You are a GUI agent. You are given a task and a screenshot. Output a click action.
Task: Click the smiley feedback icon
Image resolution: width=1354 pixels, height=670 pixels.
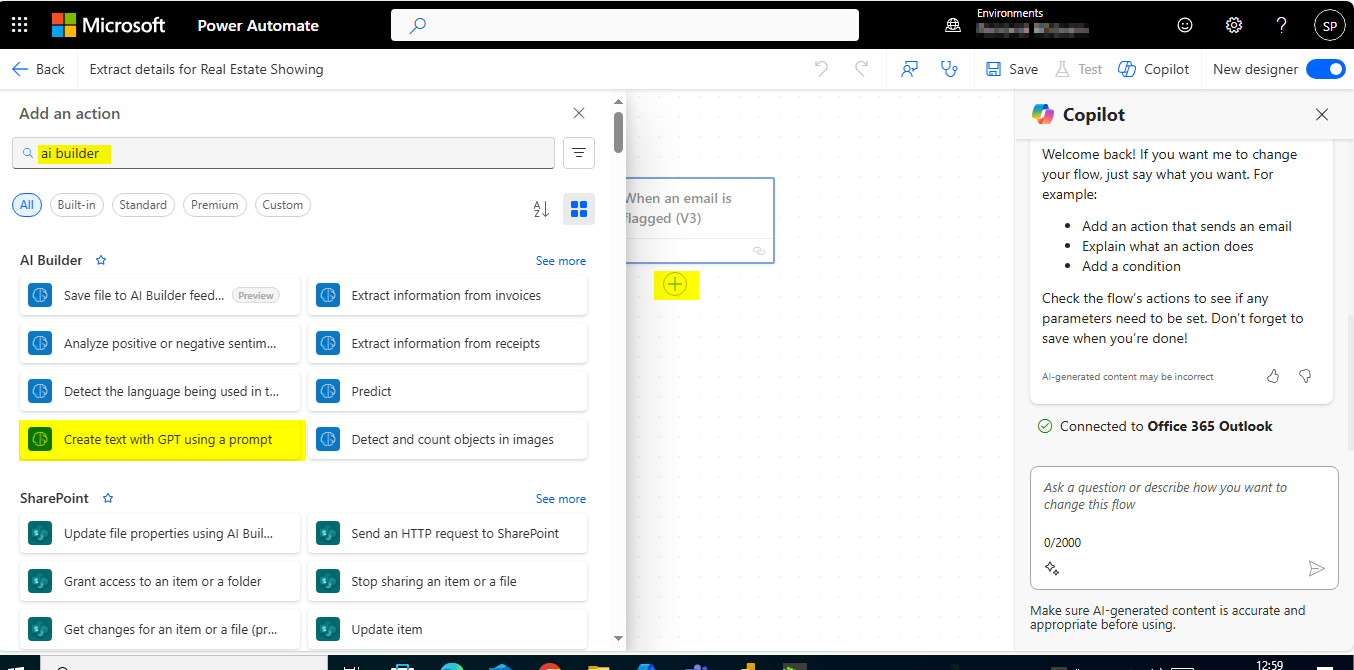pos(1185,26)
